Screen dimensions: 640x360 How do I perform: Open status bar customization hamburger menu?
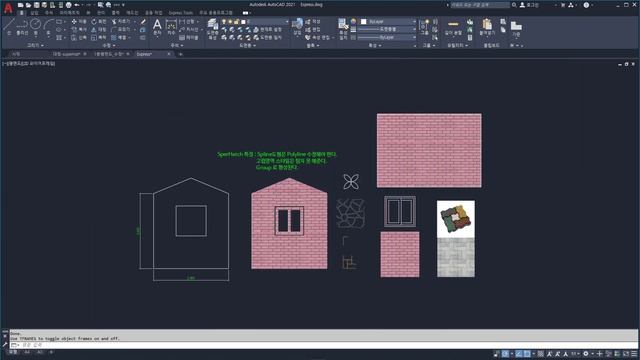[634, 354]
